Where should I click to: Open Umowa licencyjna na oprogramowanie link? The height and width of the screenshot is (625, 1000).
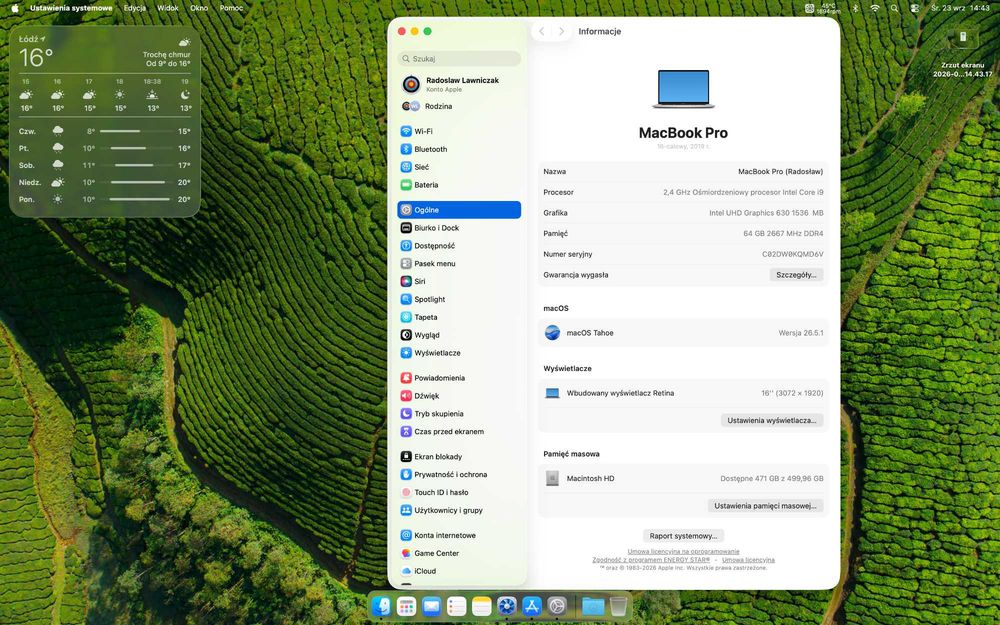(x=683, y=552)
